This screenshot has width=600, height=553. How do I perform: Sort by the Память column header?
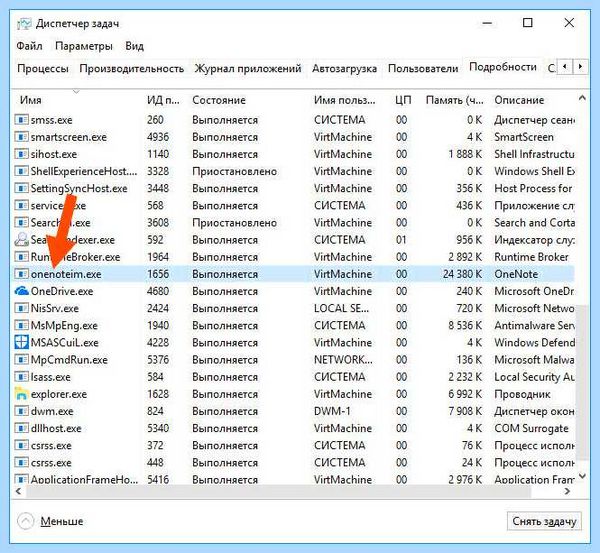pos(455,100)
